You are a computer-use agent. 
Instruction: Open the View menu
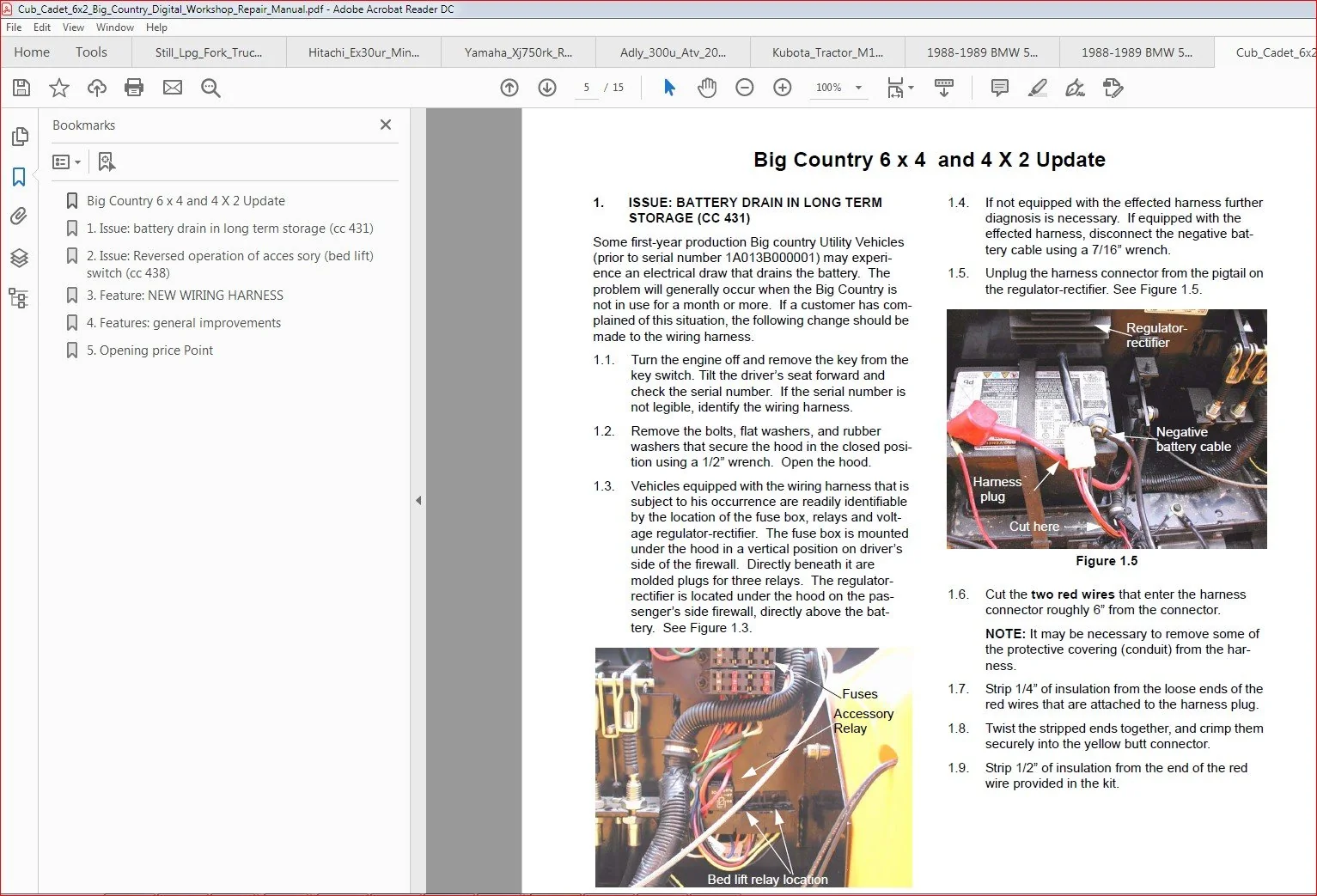74,27
